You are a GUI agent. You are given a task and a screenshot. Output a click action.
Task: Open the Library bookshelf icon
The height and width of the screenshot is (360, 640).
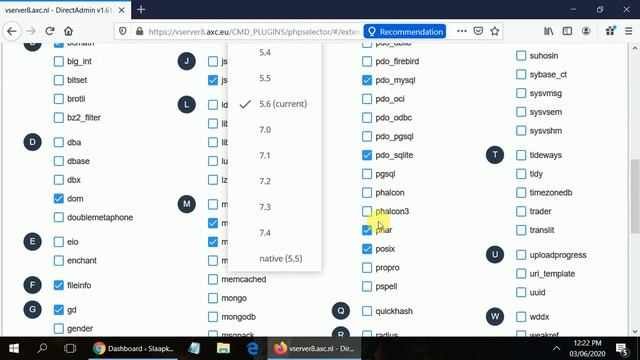click(x=549, y=31)
